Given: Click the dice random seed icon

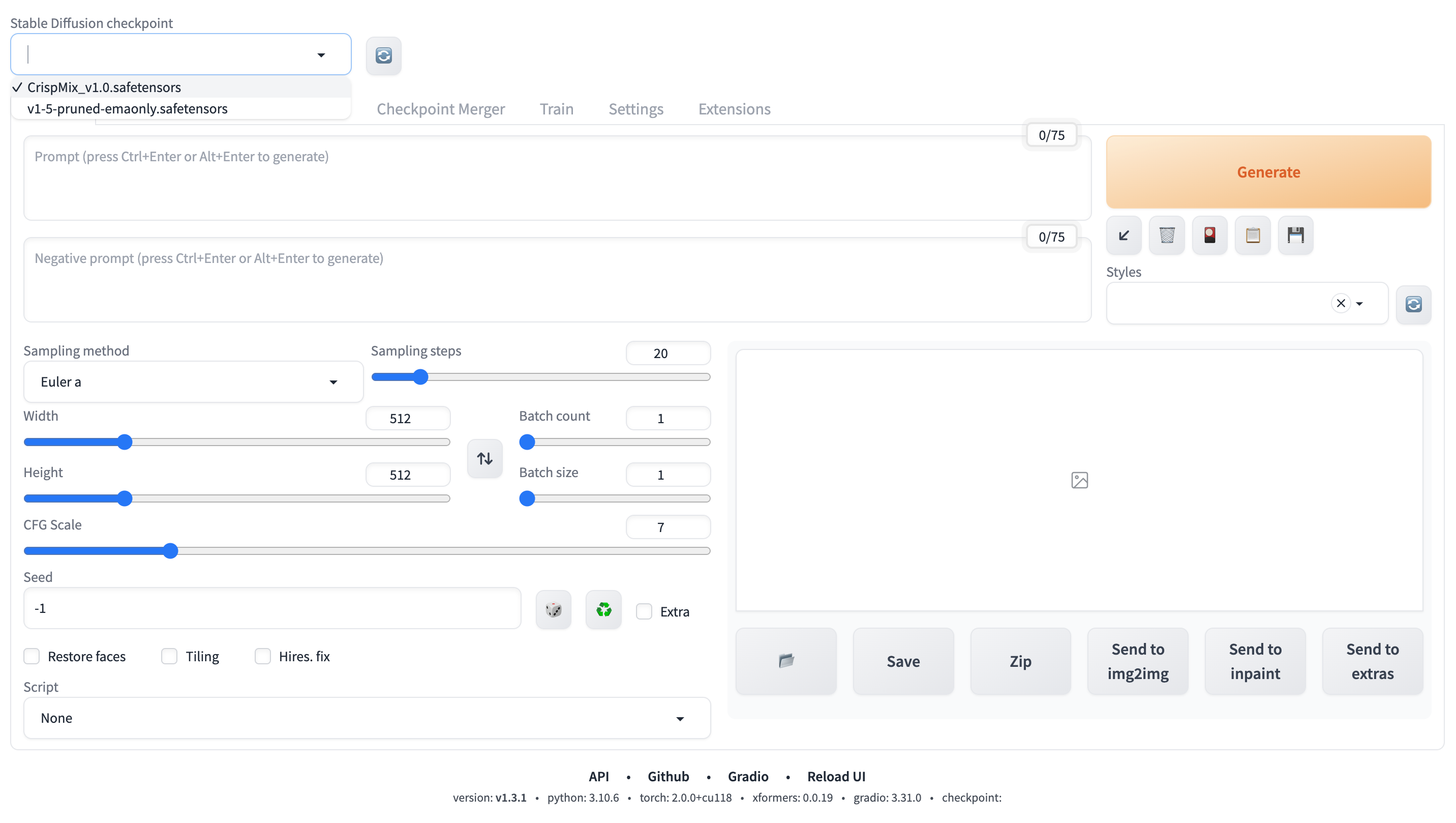Looking at the screenshot, I should (x=553, y=610).
